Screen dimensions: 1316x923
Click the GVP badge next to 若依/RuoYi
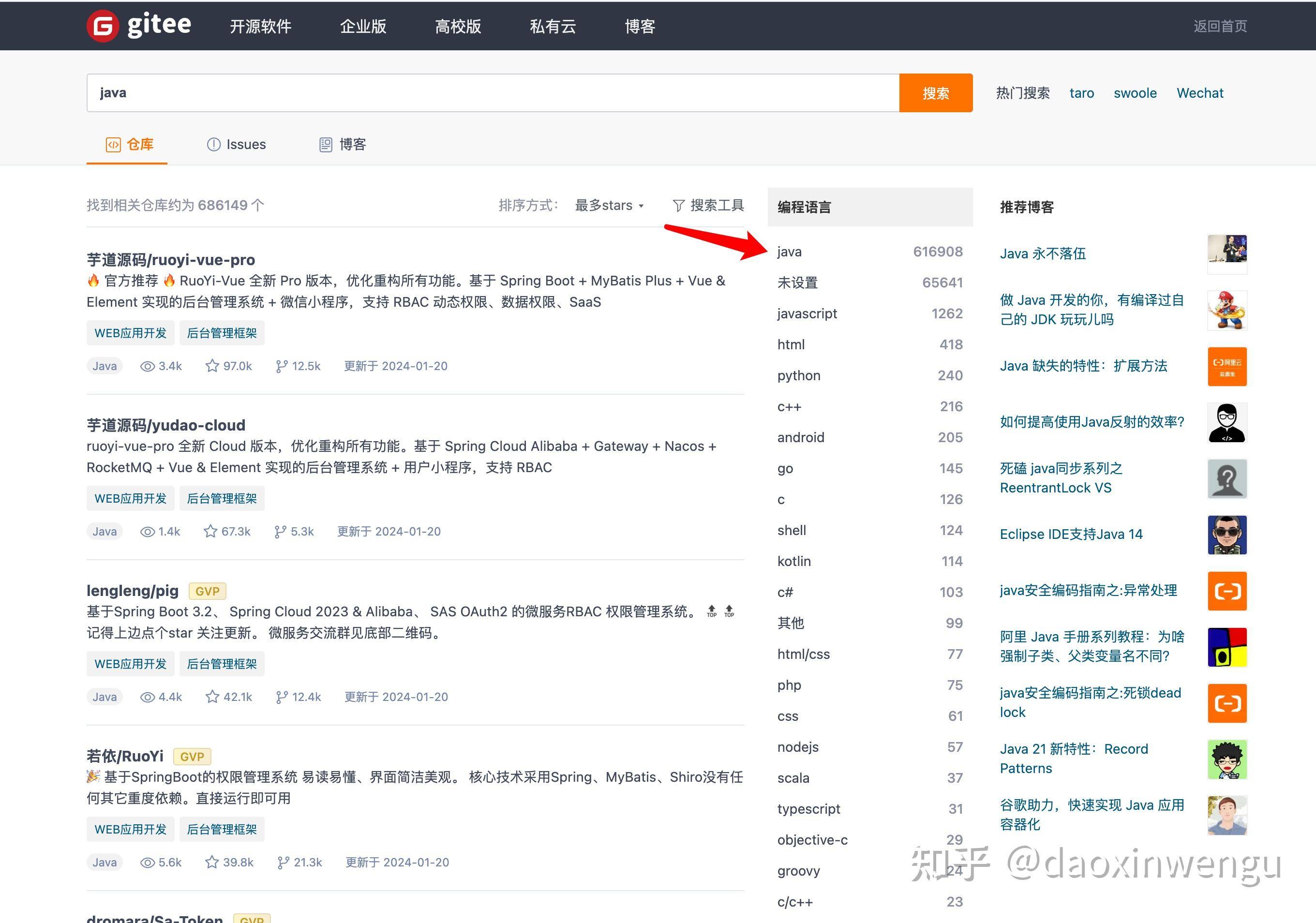pos(192,757)
